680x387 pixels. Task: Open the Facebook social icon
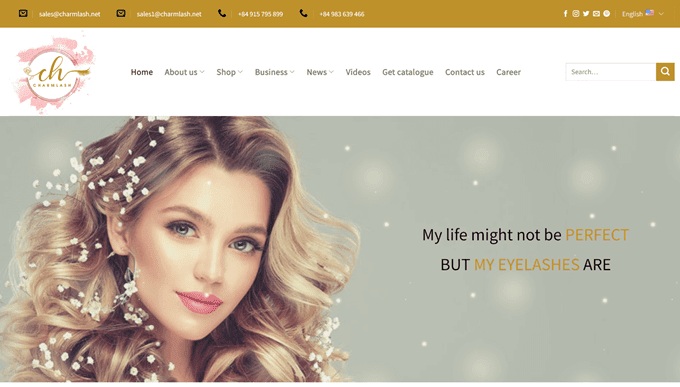tap(565, 13)
